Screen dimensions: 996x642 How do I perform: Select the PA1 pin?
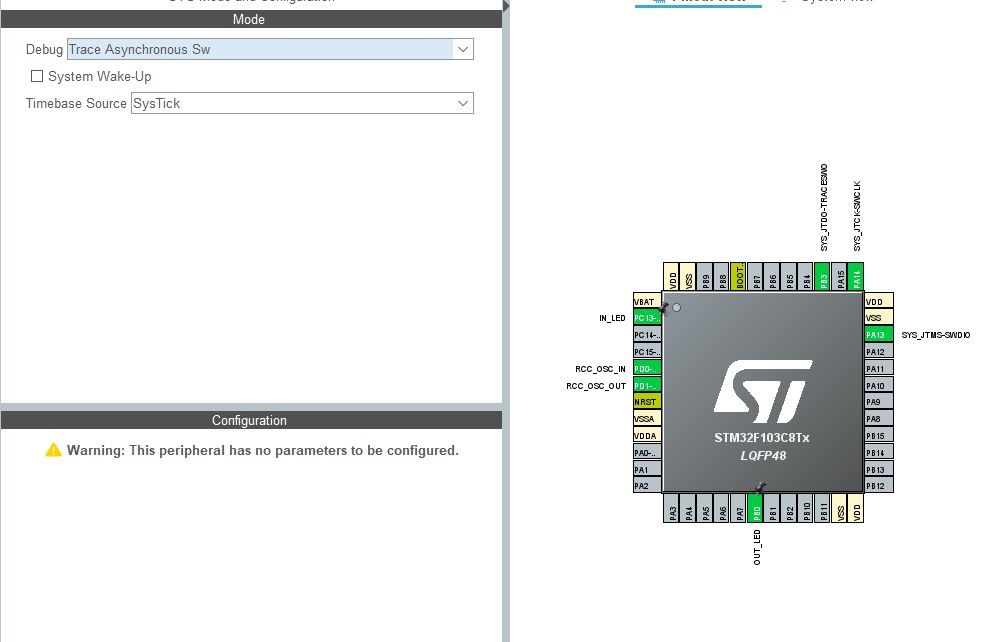coord(647,469)
